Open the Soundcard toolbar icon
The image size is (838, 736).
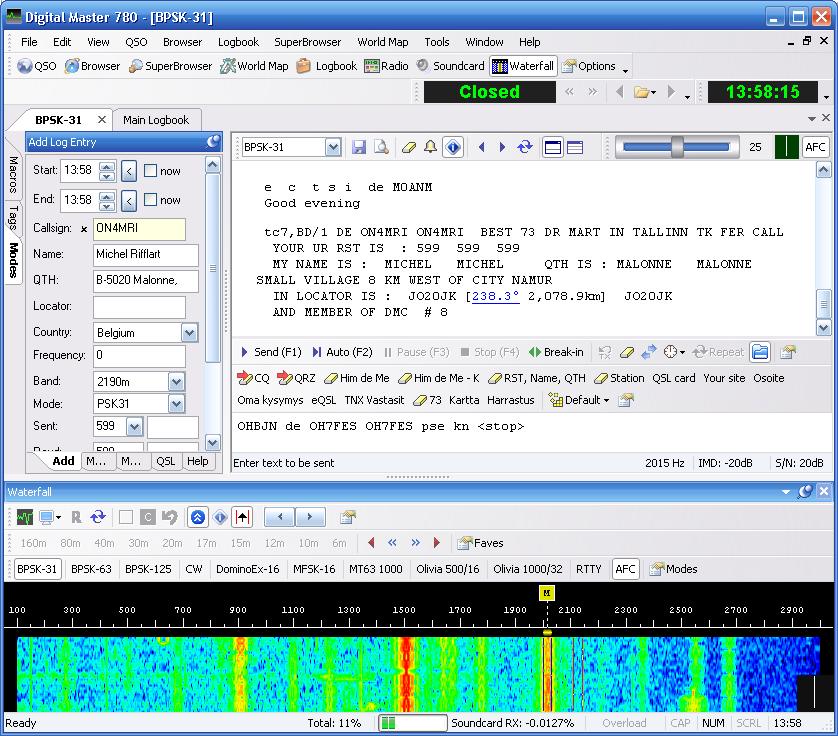pyautogui.click(x=450, y=66)
